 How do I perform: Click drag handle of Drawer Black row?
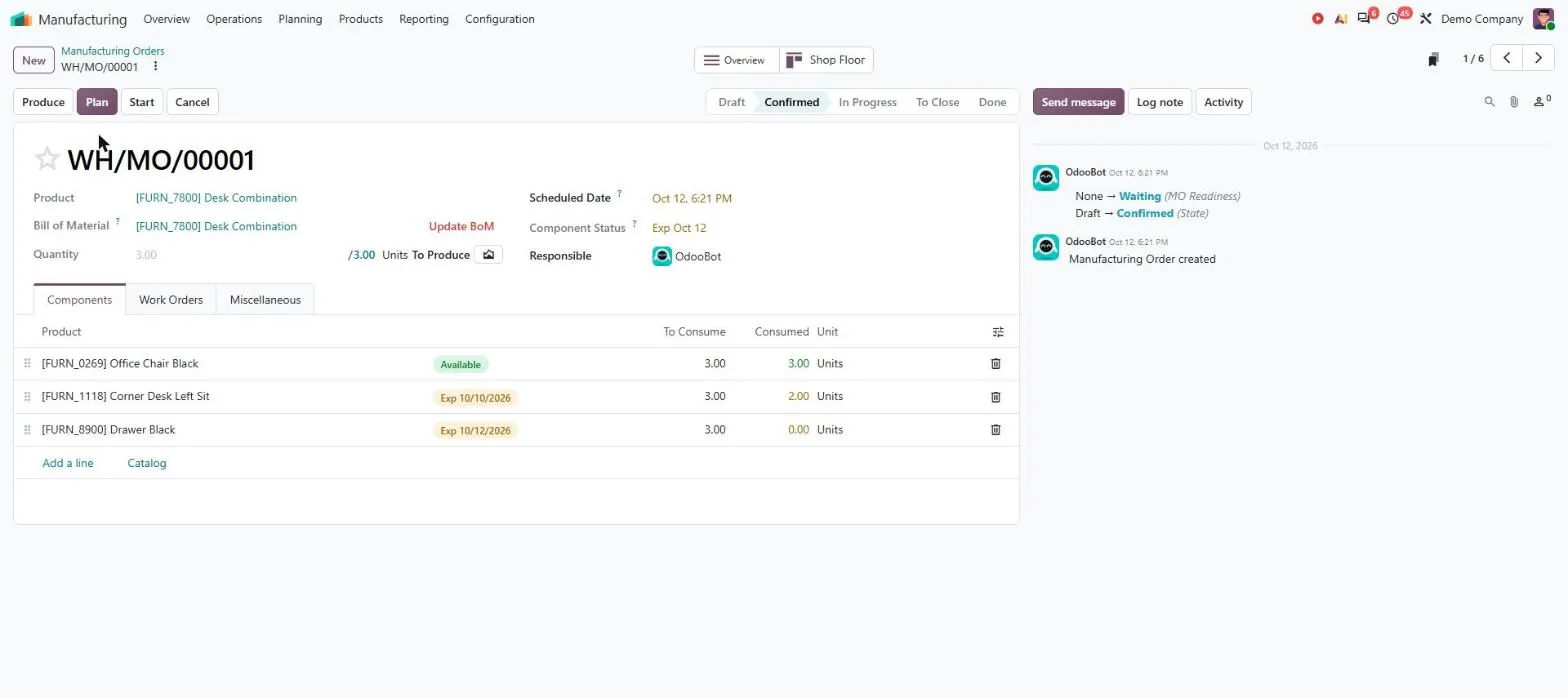27,430
